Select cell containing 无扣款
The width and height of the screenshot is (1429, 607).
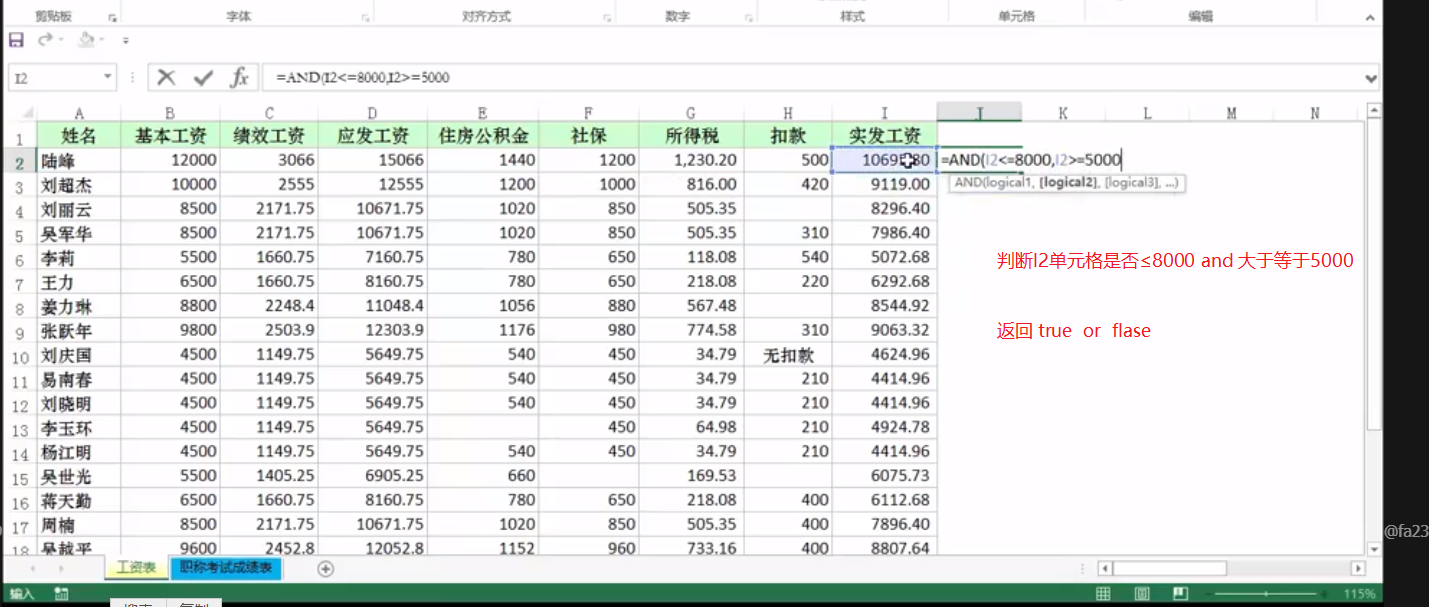[788, 354]
